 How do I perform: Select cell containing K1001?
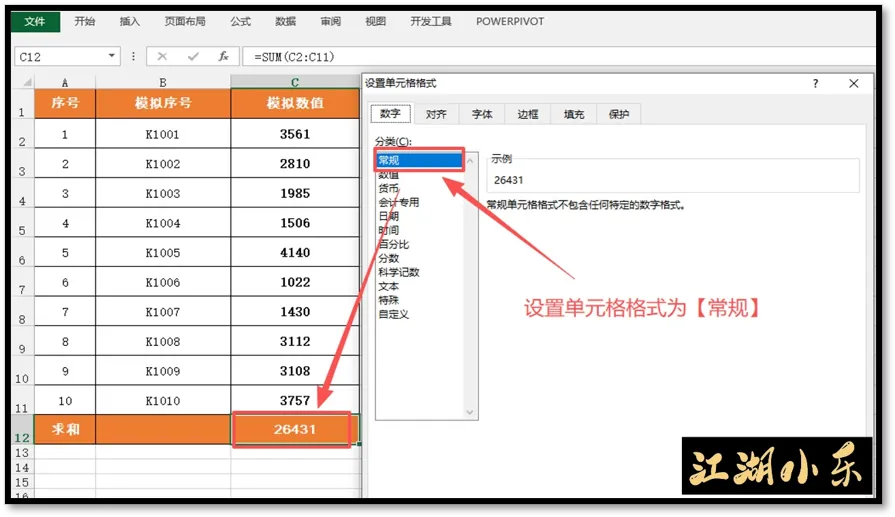[163, 134]
